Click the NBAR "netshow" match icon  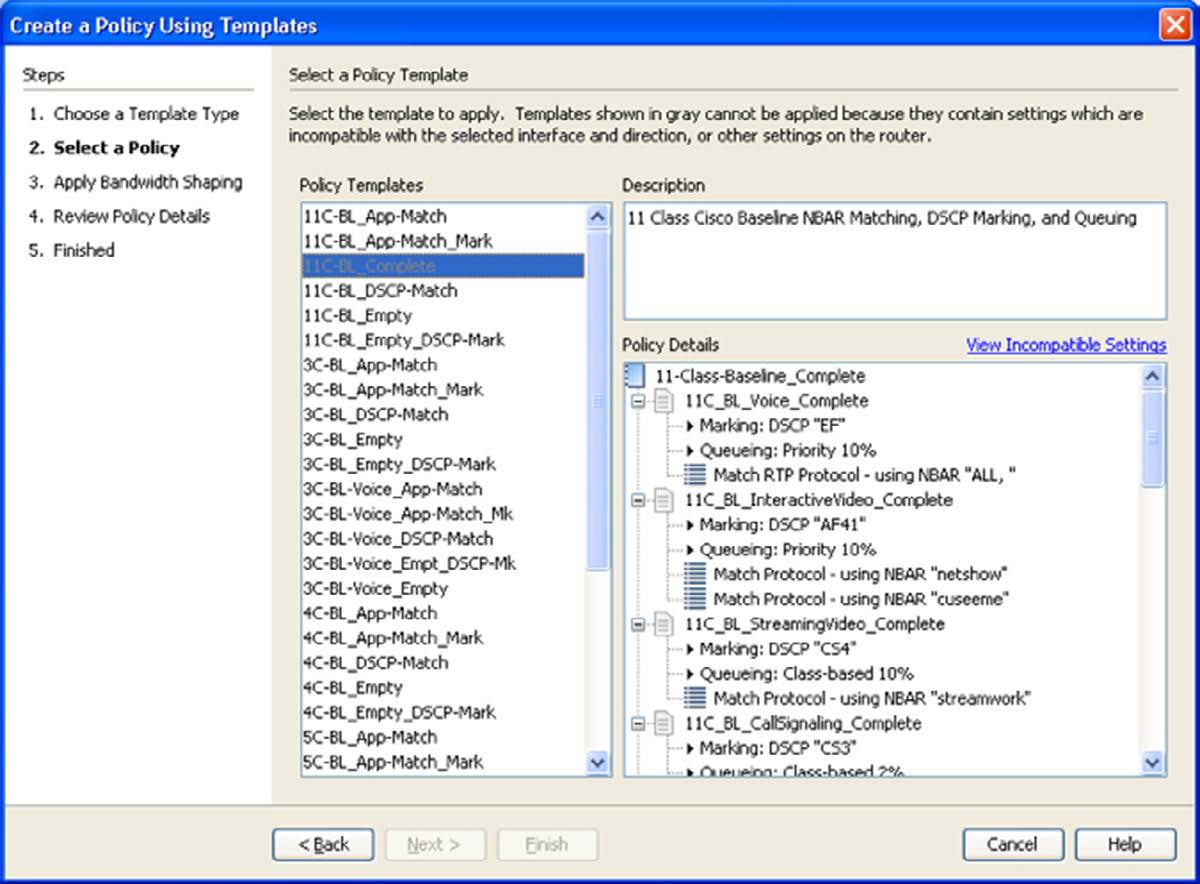pyautogui.click(x=696, y=574)
